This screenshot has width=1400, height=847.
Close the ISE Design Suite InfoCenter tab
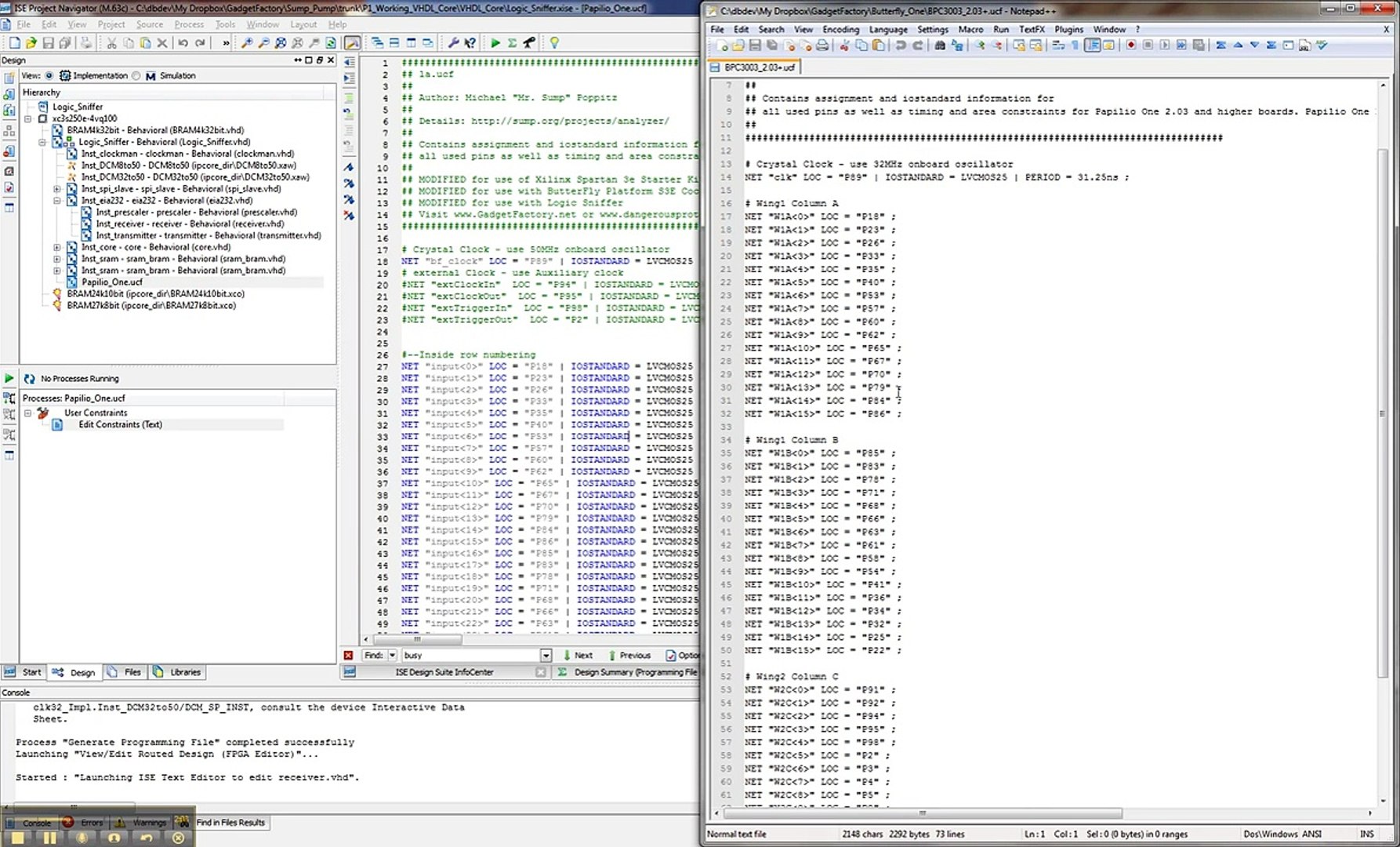tap(540, 672)
